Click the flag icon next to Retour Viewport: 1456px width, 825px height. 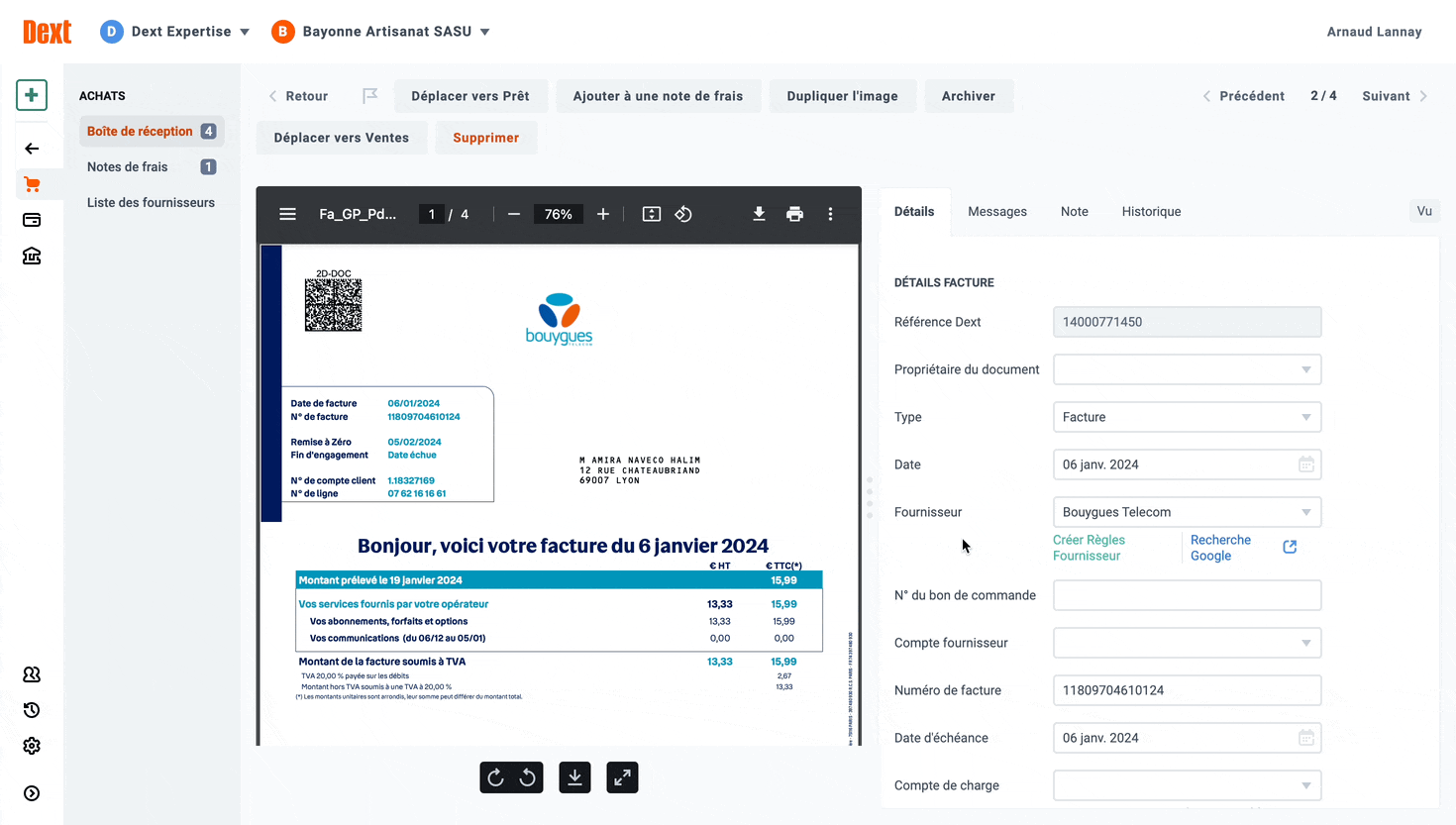pyautogui.click(x=370, y=96)
